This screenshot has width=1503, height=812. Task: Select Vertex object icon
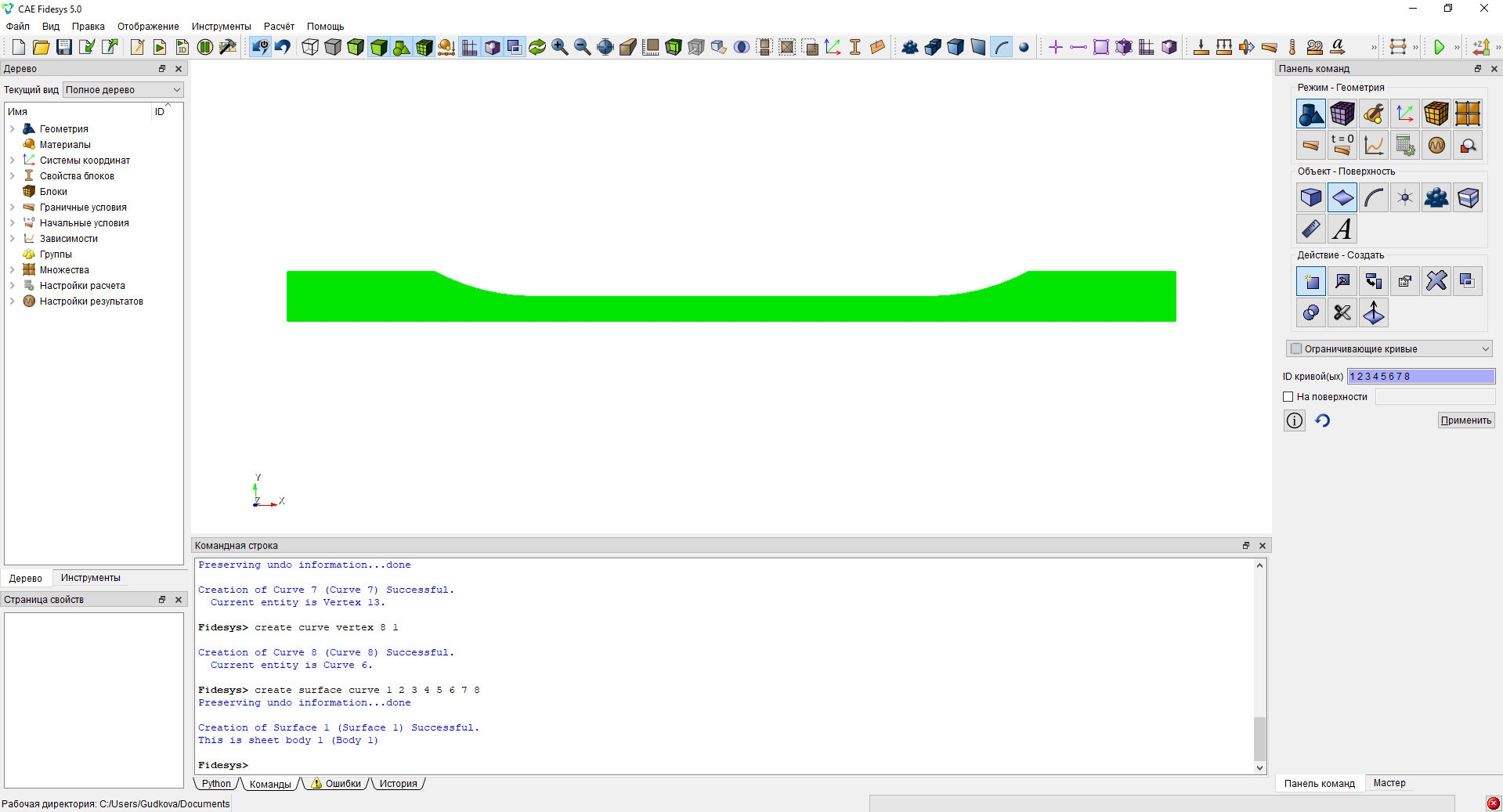[x=1405, y=197]
